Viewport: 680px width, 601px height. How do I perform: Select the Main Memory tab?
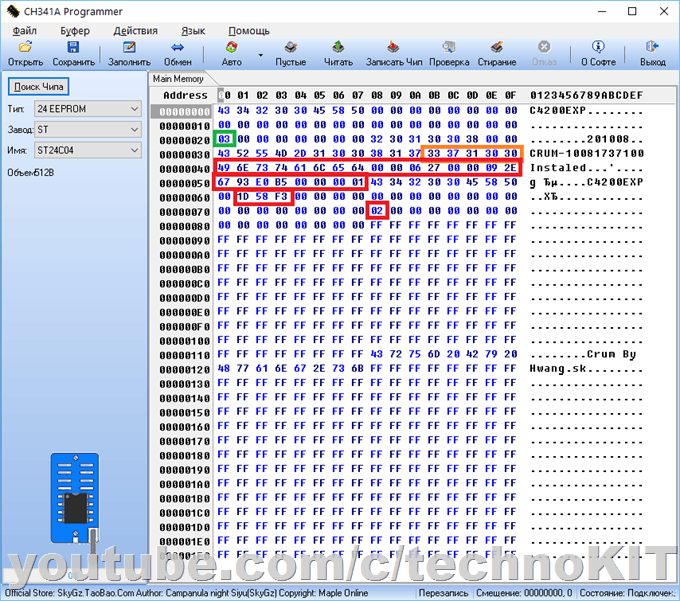pyautogui.click(x=178, y=78)
